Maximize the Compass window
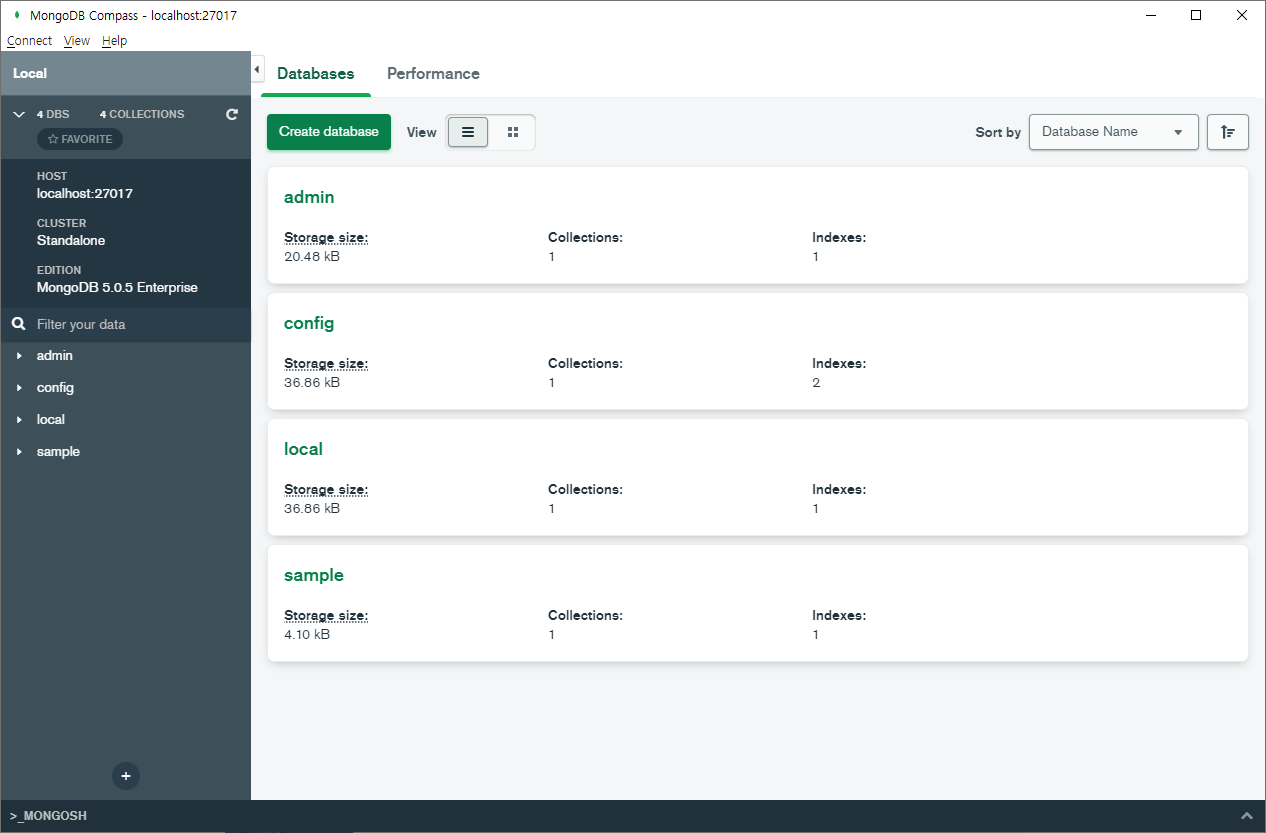This screenshot has height=833, width=1266. (1196, 15)
